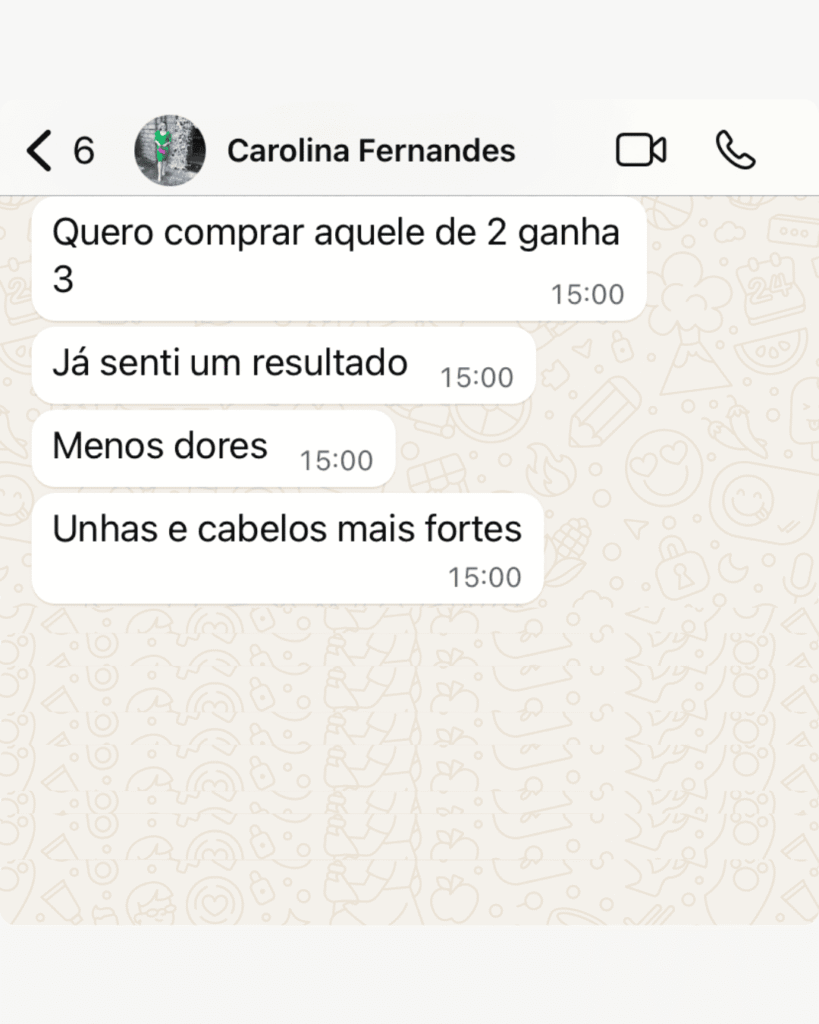This screenshot has width=819, height=1024.
Task: Click the number 3 in the first message
Action: (63, 280)
